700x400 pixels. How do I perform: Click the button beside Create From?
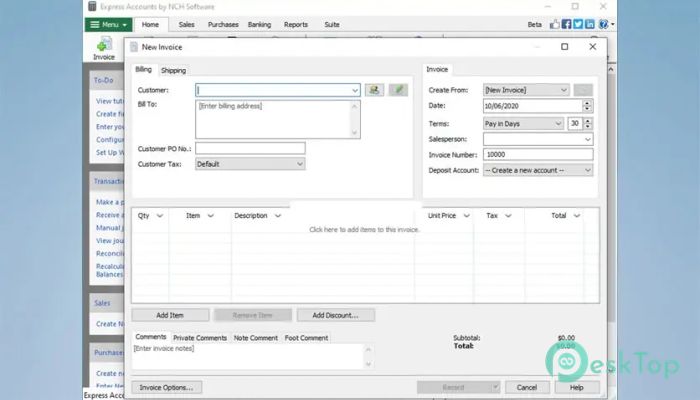(x=583, y=90)
